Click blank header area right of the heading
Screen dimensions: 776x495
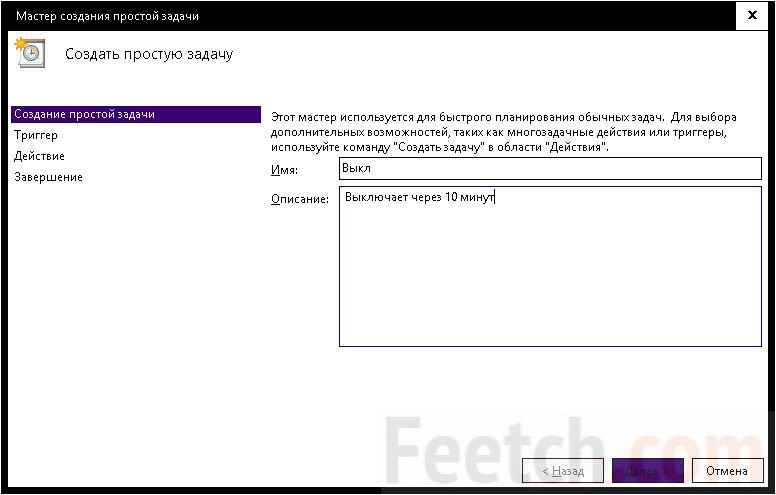[500, 54]
